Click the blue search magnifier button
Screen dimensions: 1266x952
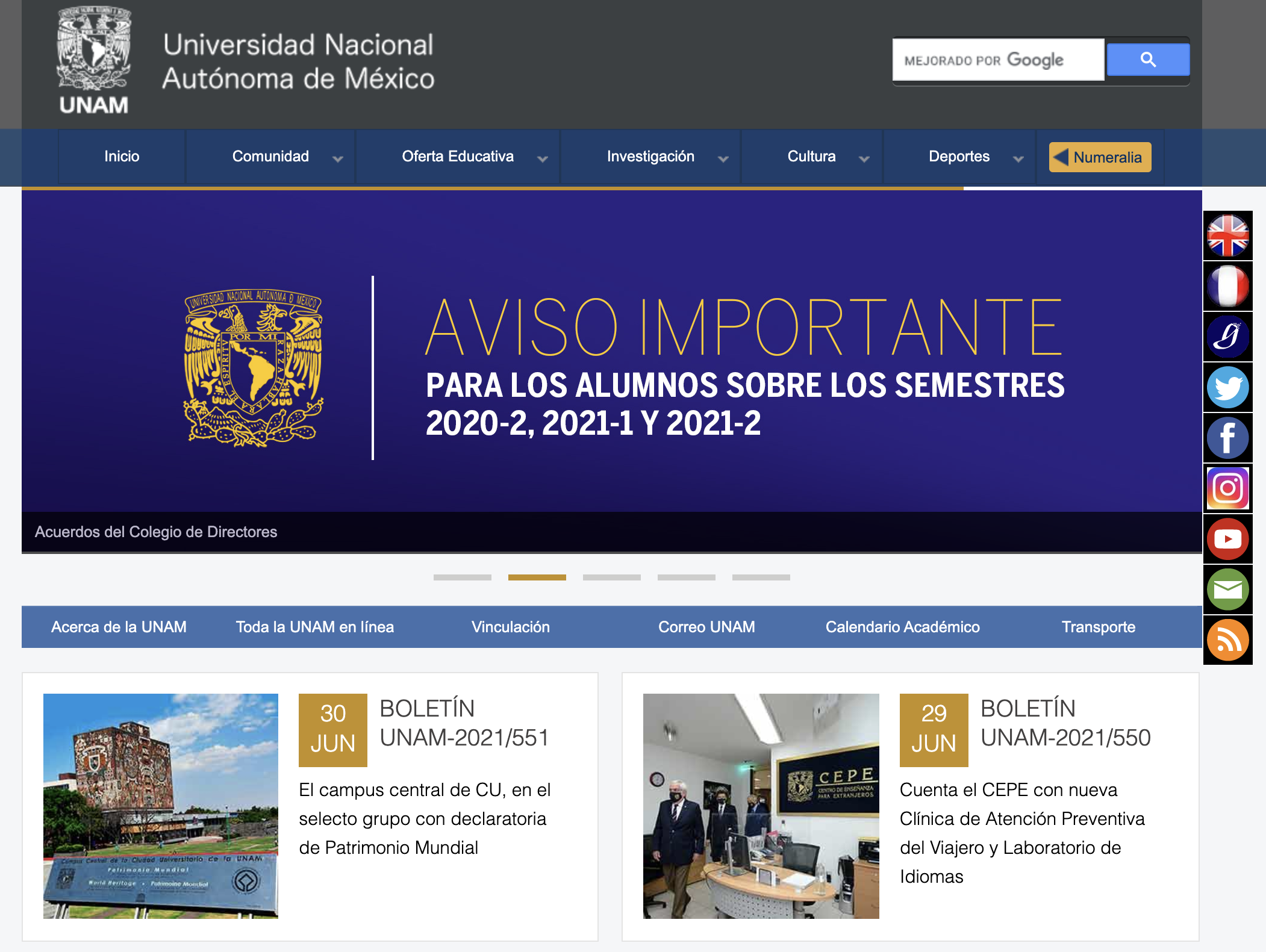click(1148, 60)
